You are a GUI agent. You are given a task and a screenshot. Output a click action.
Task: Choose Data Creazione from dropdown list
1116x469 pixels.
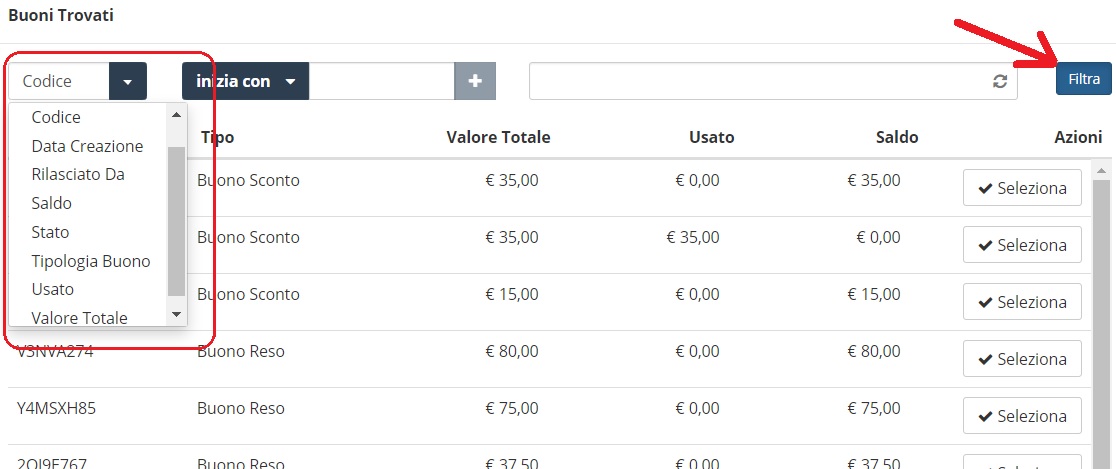(x=88, y=146)
